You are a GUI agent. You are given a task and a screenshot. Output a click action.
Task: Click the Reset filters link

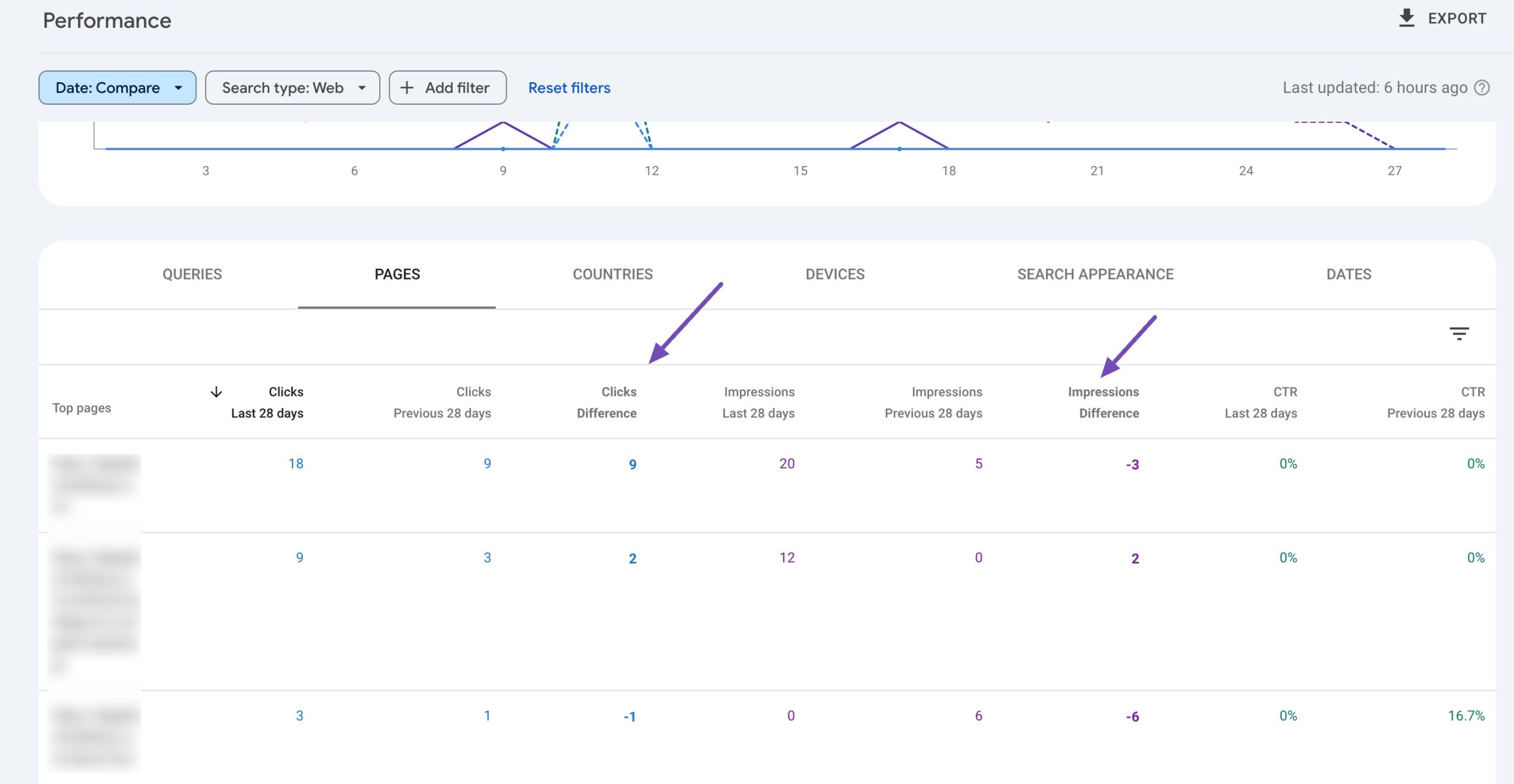pyautogui.click(x=569, y=88)
